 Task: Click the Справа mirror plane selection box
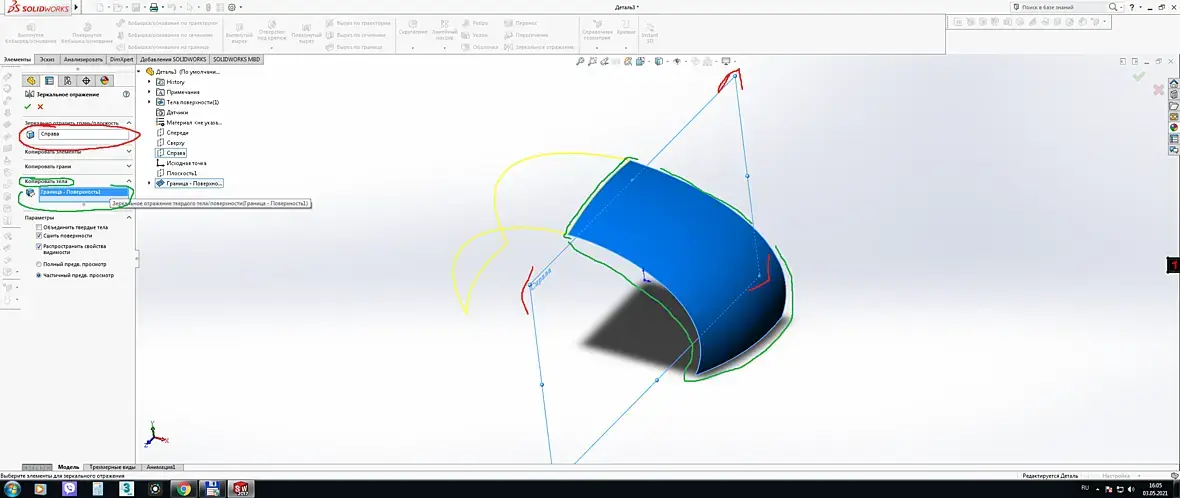coord(84,135)
